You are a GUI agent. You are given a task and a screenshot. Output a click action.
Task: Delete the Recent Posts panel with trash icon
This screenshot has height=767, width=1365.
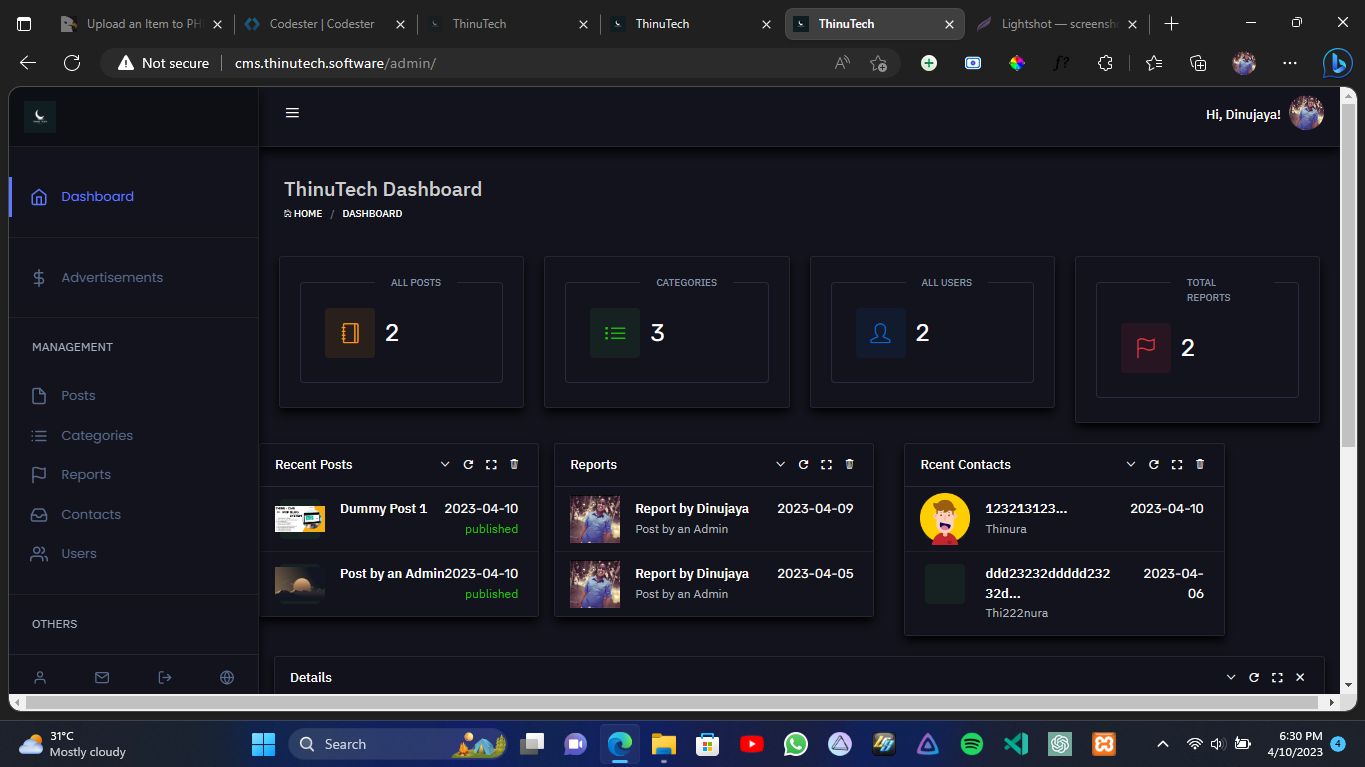pos(514,464)
